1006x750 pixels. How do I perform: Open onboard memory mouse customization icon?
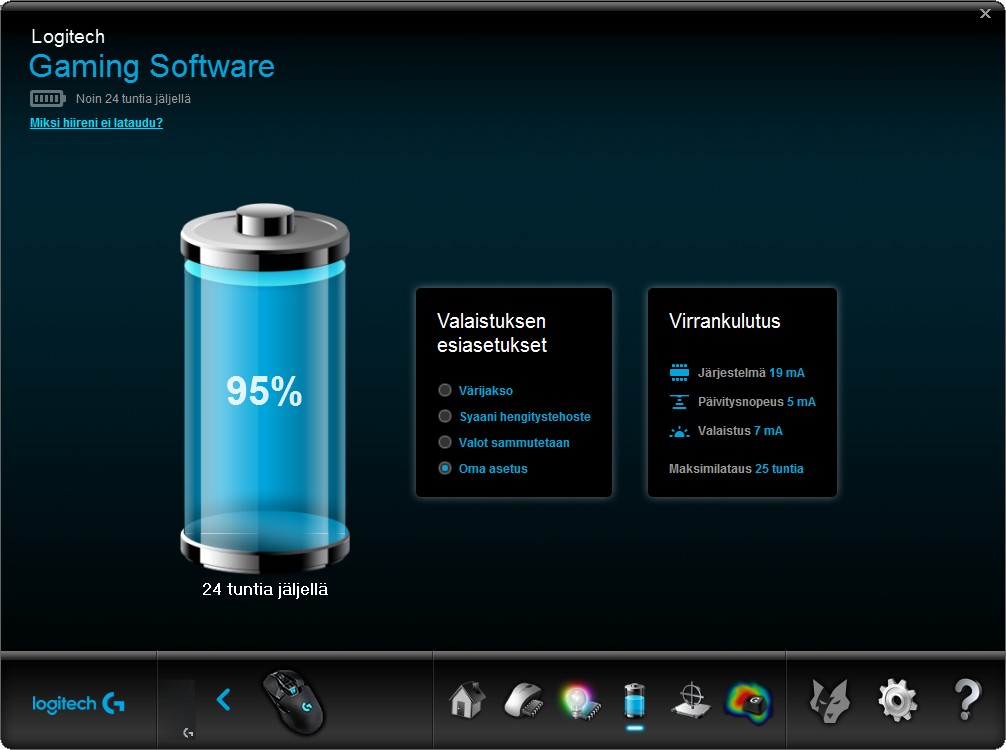524,700
